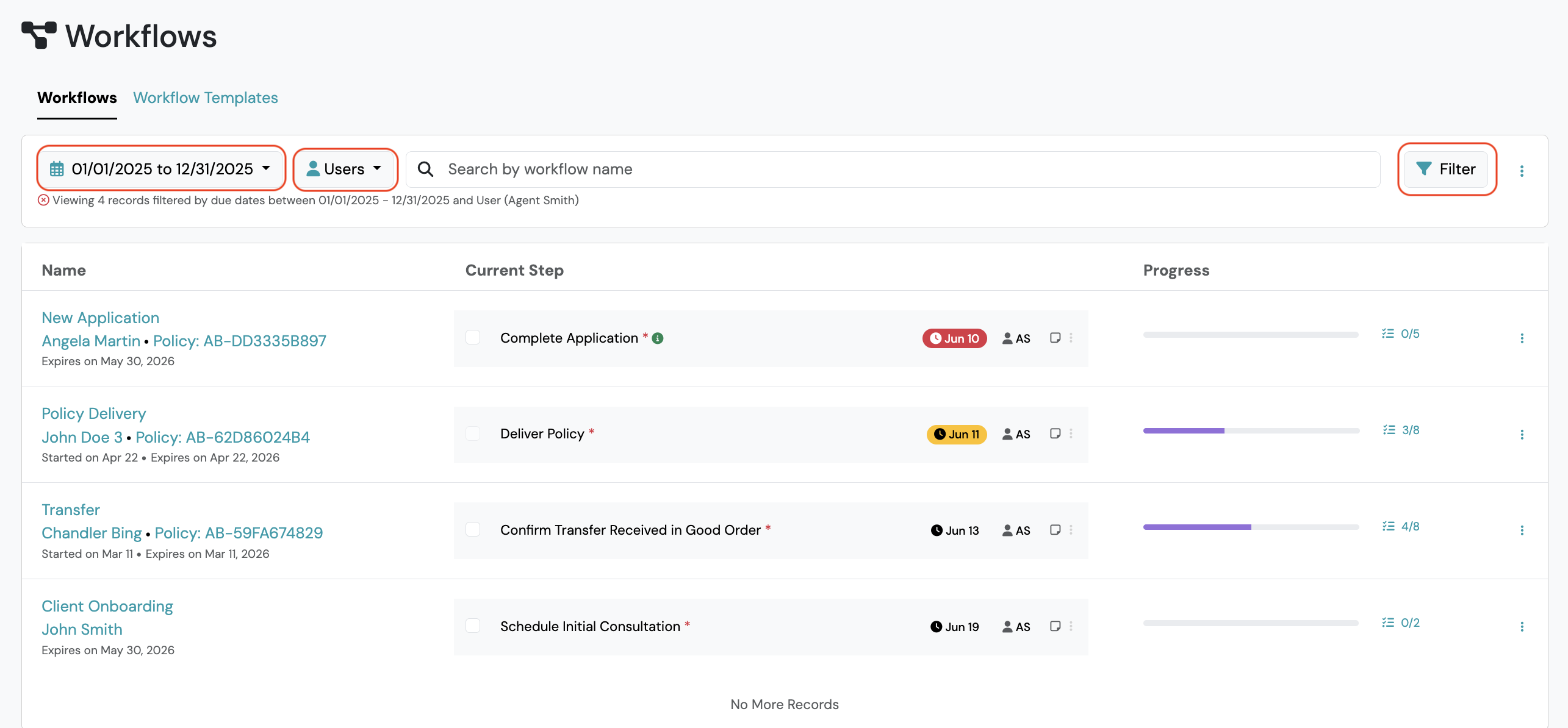Open the Policy Delivery workflow link
The width and height of the screenshot is (1568, 728).
(94, 413)
